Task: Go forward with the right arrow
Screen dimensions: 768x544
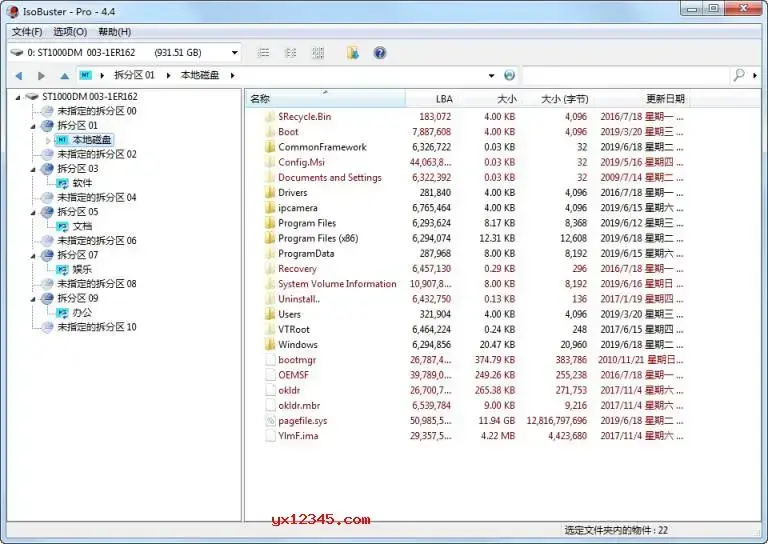Action: (x=41, y=75)
